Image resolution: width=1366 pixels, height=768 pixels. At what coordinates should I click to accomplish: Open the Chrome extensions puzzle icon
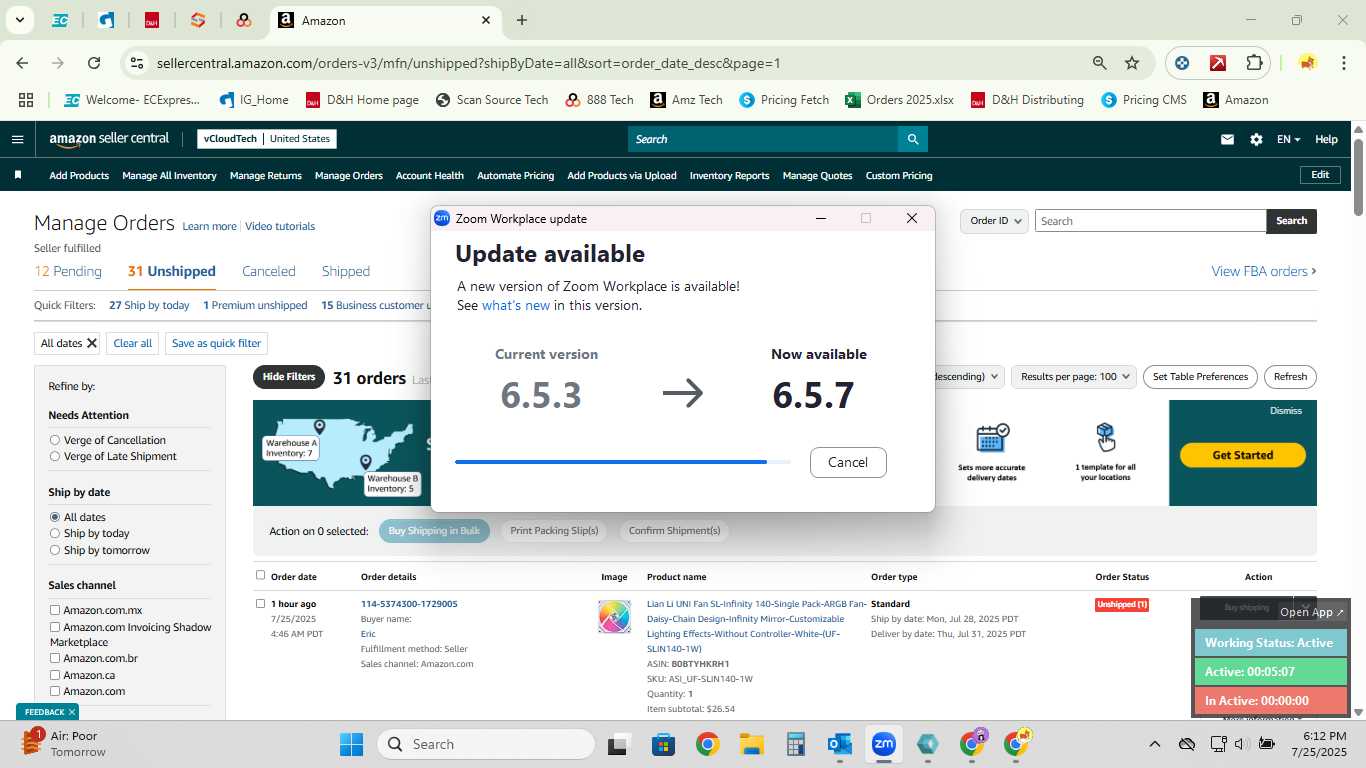pos(1254,63)
